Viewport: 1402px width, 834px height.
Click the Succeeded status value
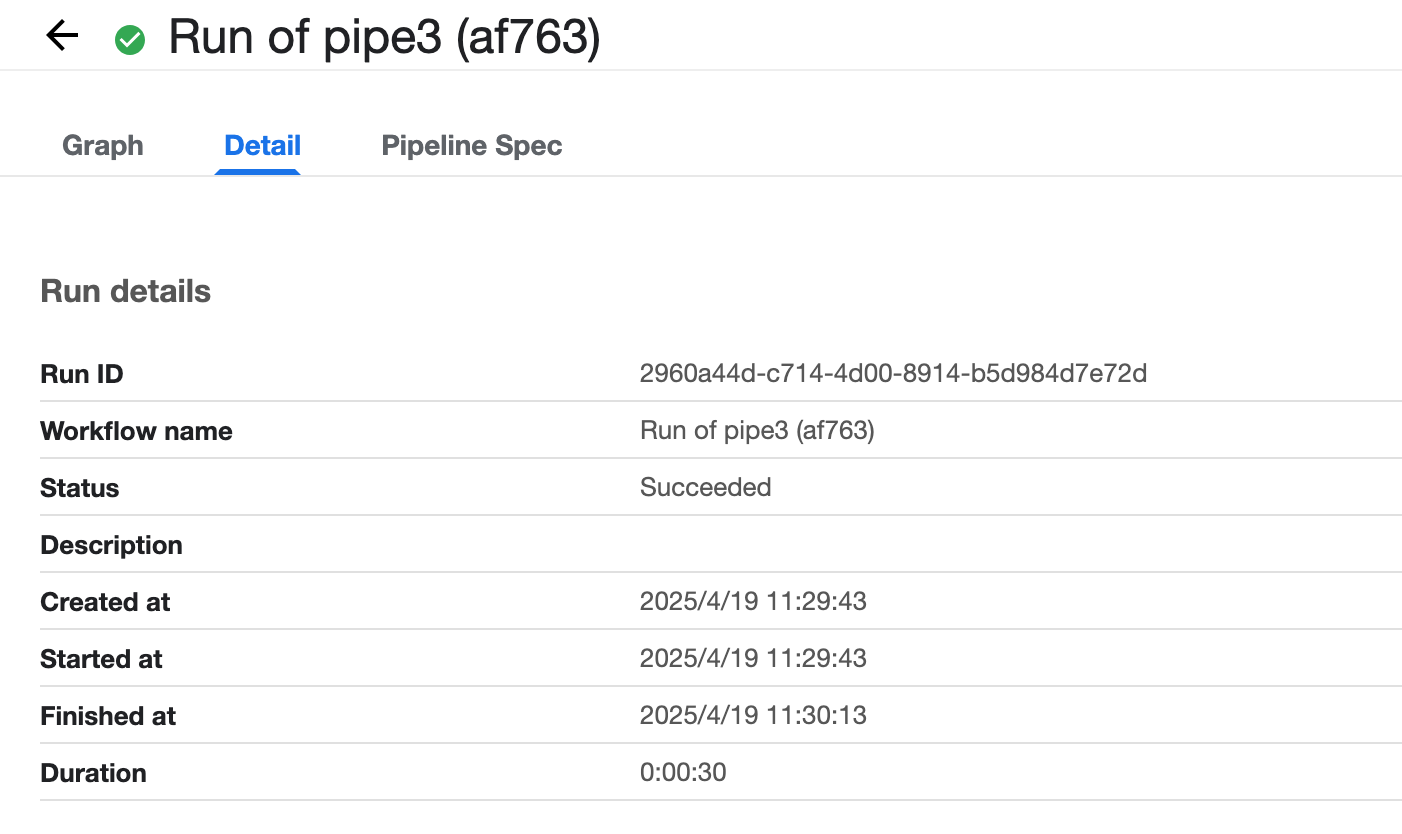pos(705,488)
